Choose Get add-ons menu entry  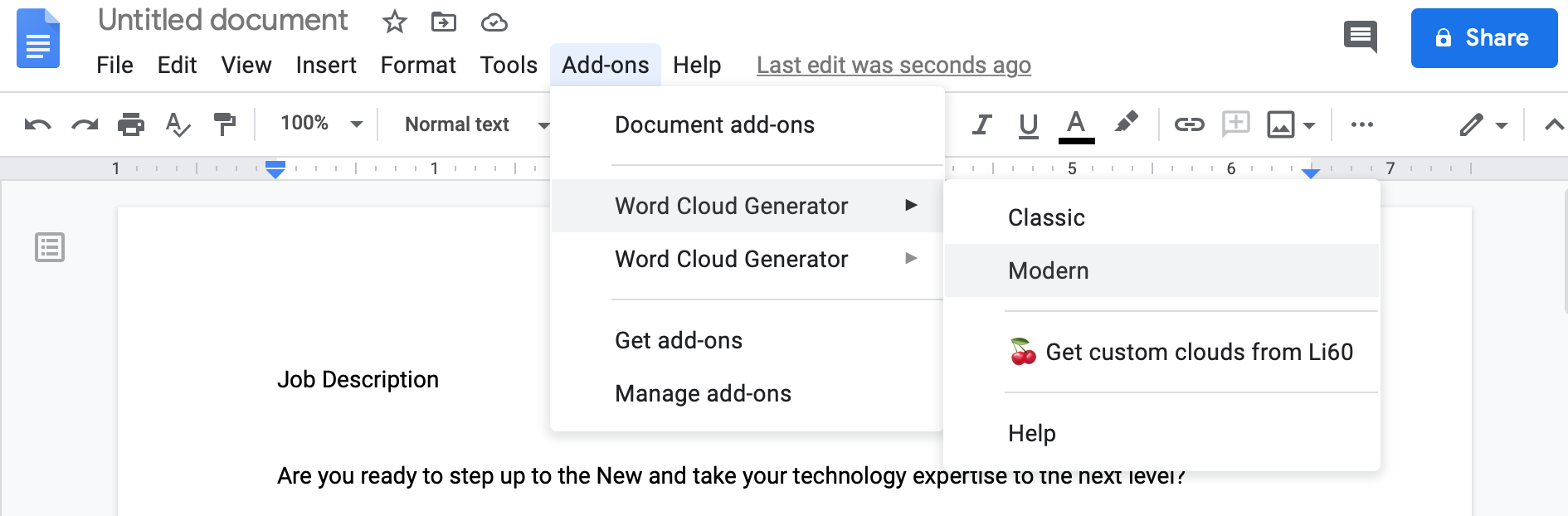(x=679, y=340)
